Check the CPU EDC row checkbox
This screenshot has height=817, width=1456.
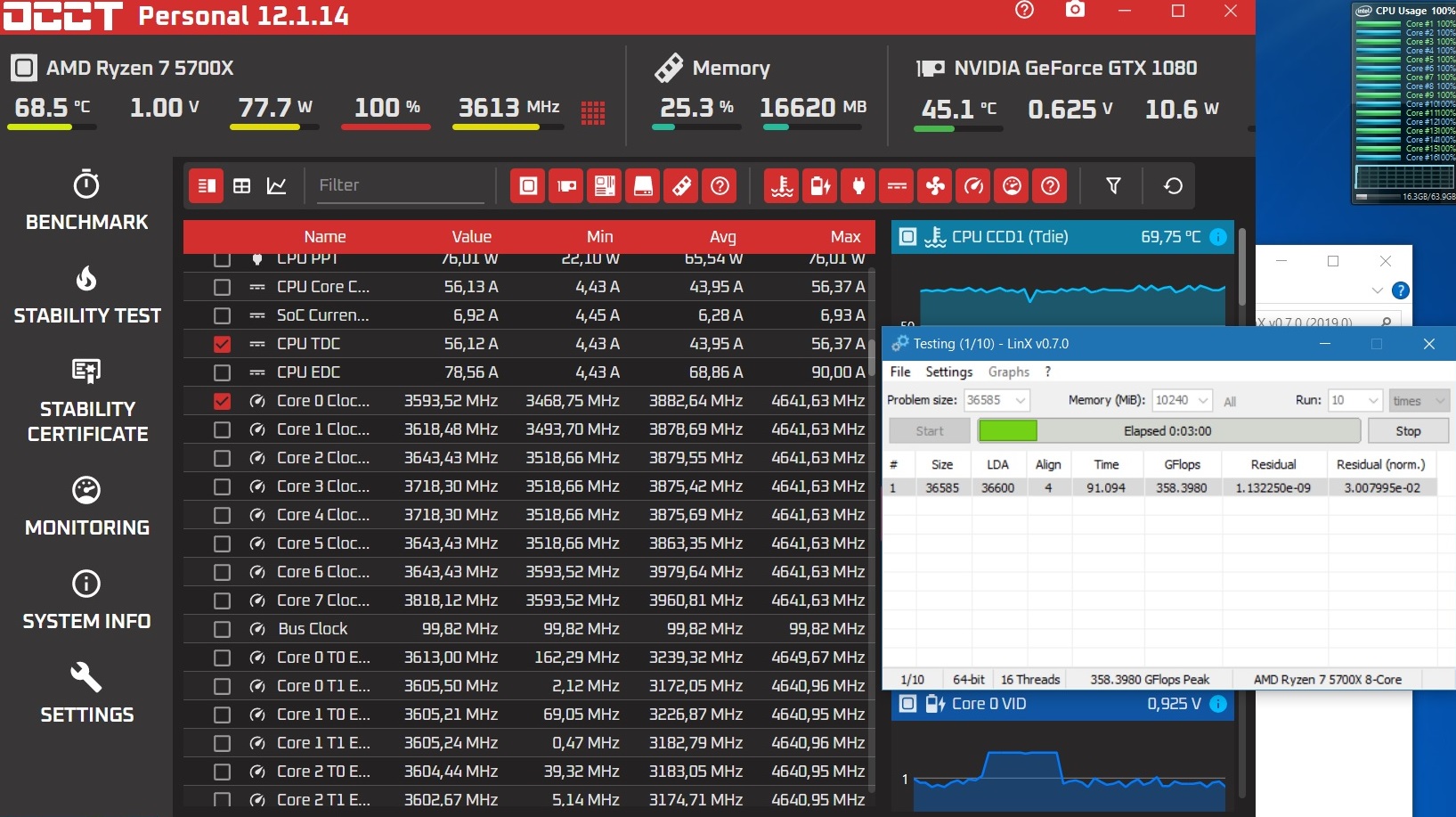point(222,372)
